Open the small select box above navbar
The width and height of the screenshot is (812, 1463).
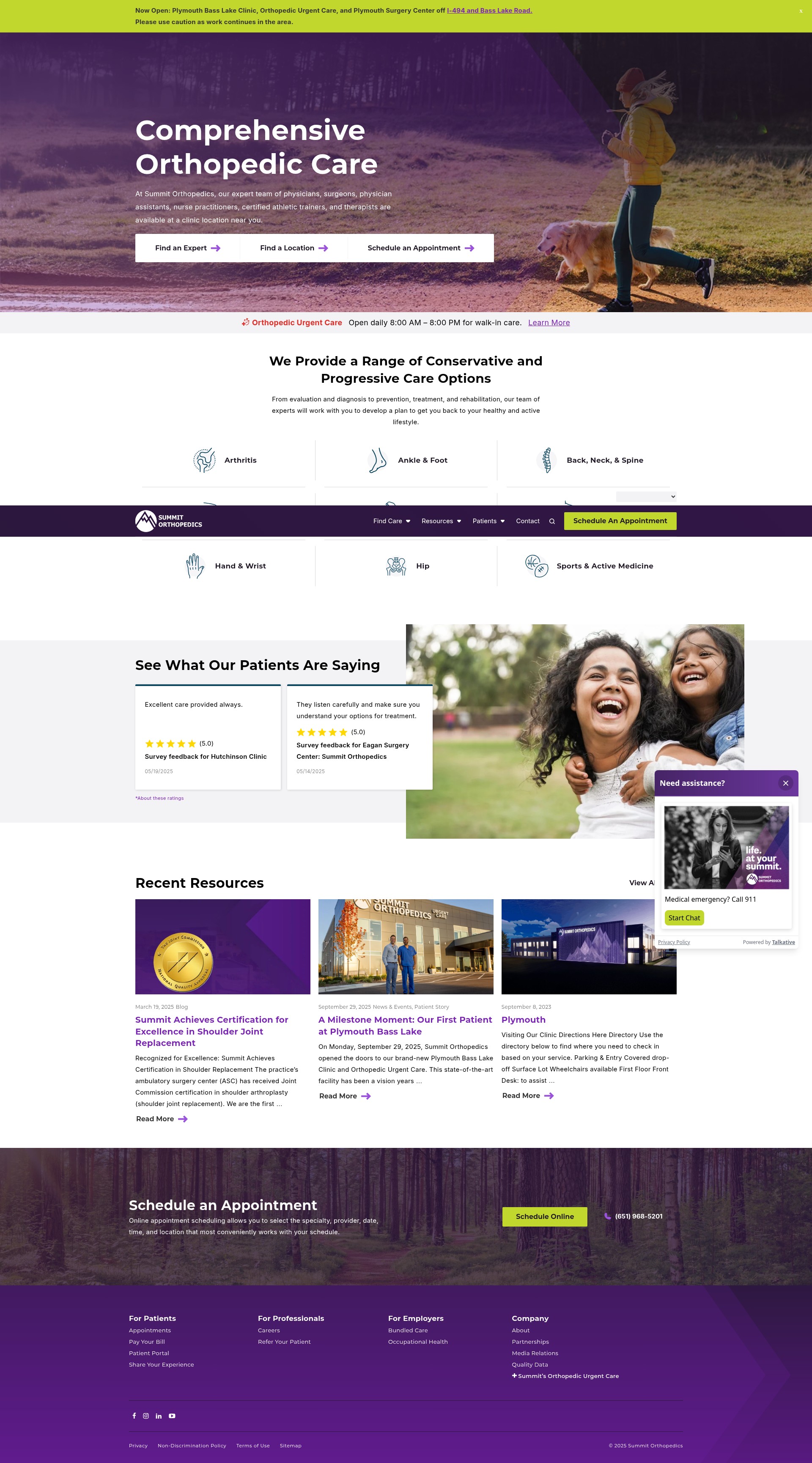pos(646,497)
